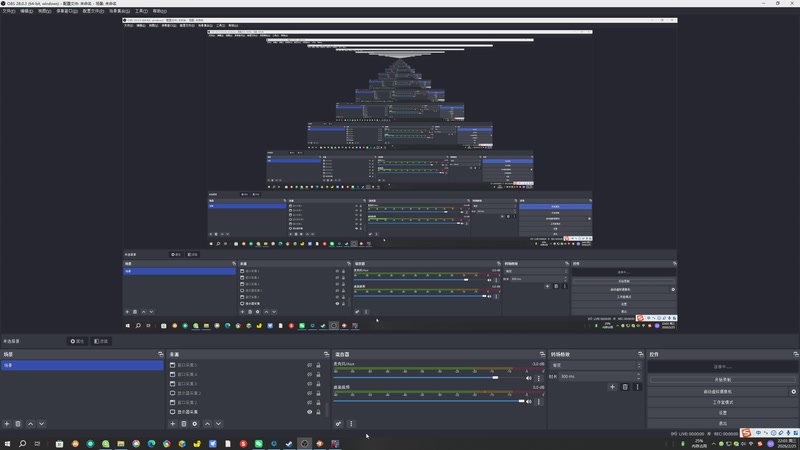Viewport: 800px width, 450px height.
Task: Click the Window Capture 5 source type icon
Action: click(x=172, y=365)
